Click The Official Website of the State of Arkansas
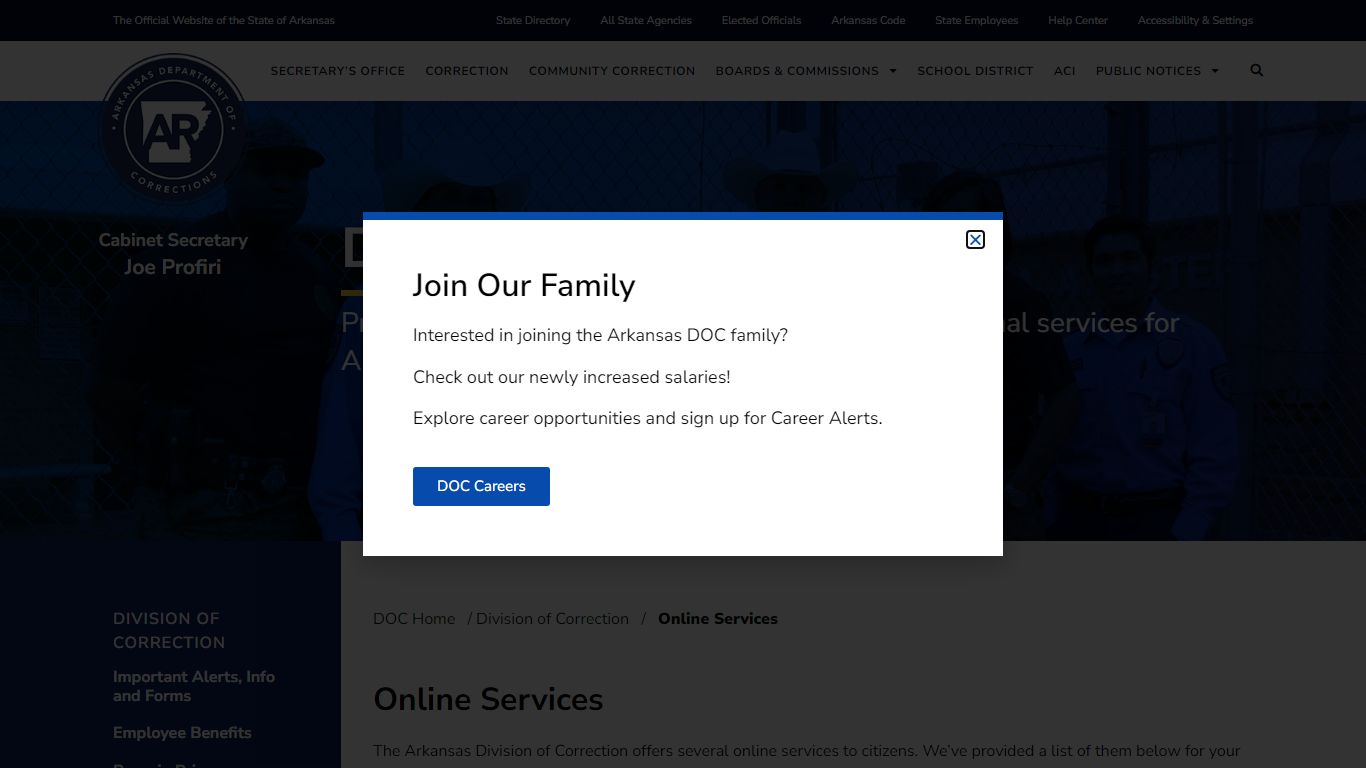The height and width of the screenshot is (768, 1366). coord(224,20)
